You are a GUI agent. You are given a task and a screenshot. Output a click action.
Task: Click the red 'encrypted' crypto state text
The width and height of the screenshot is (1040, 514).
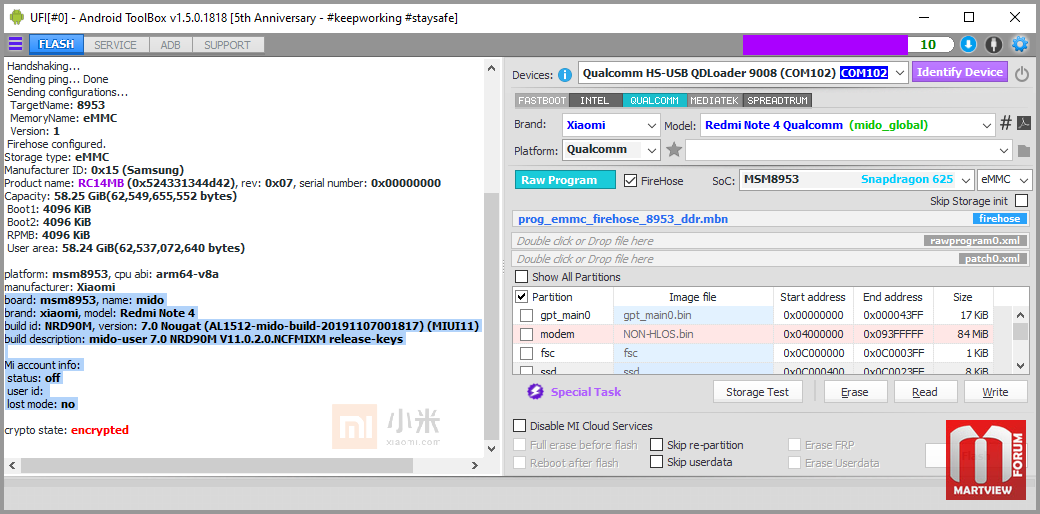click(x=99, y=430)
